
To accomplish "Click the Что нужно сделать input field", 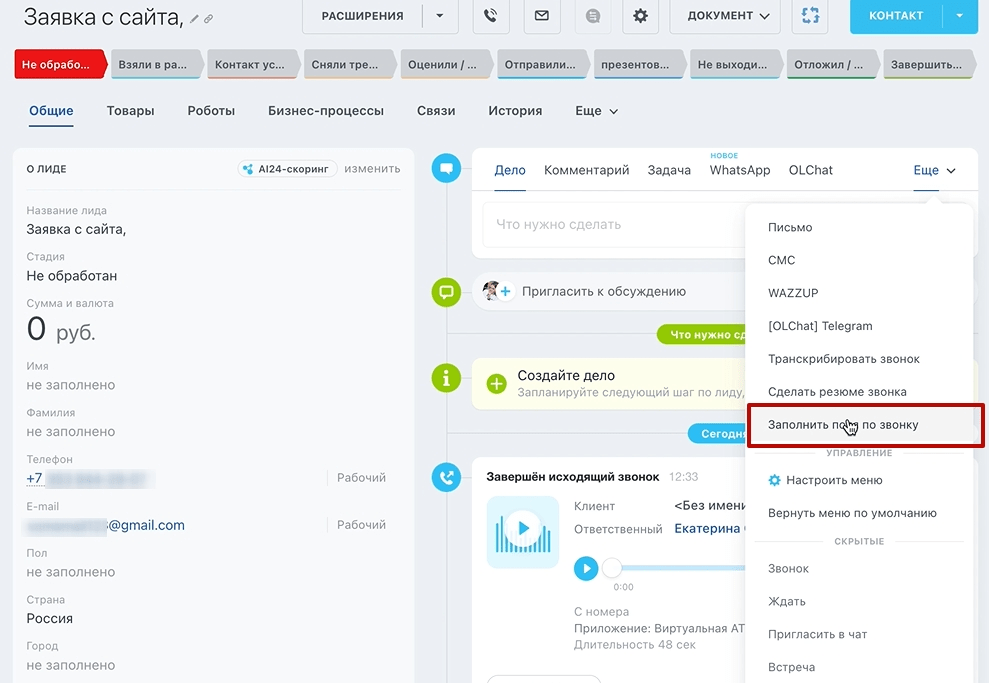I will pos(612,225).
